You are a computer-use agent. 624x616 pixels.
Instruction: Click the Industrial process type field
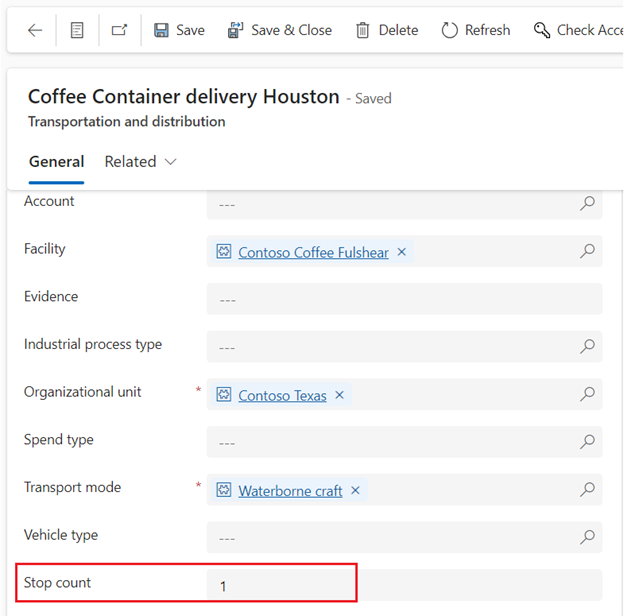[x=404, y=347]
